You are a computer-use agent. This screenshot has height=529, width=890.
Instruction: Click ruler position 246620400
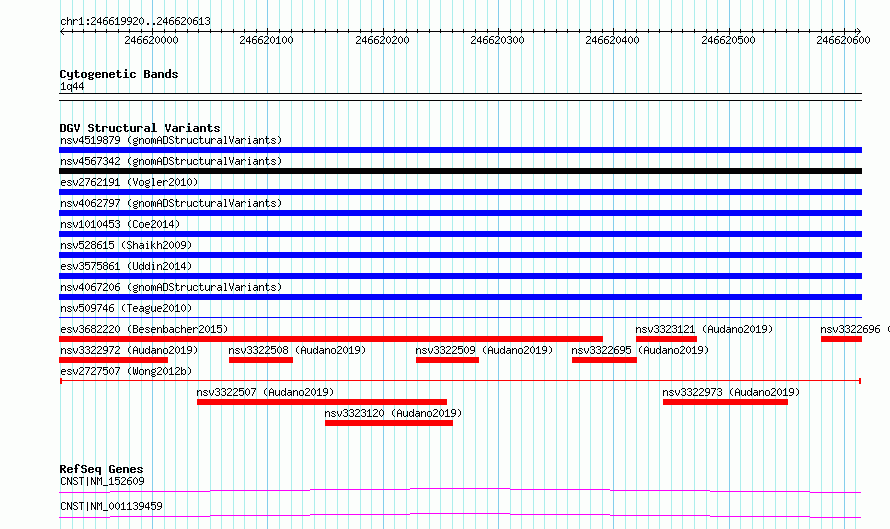[612, 40]
